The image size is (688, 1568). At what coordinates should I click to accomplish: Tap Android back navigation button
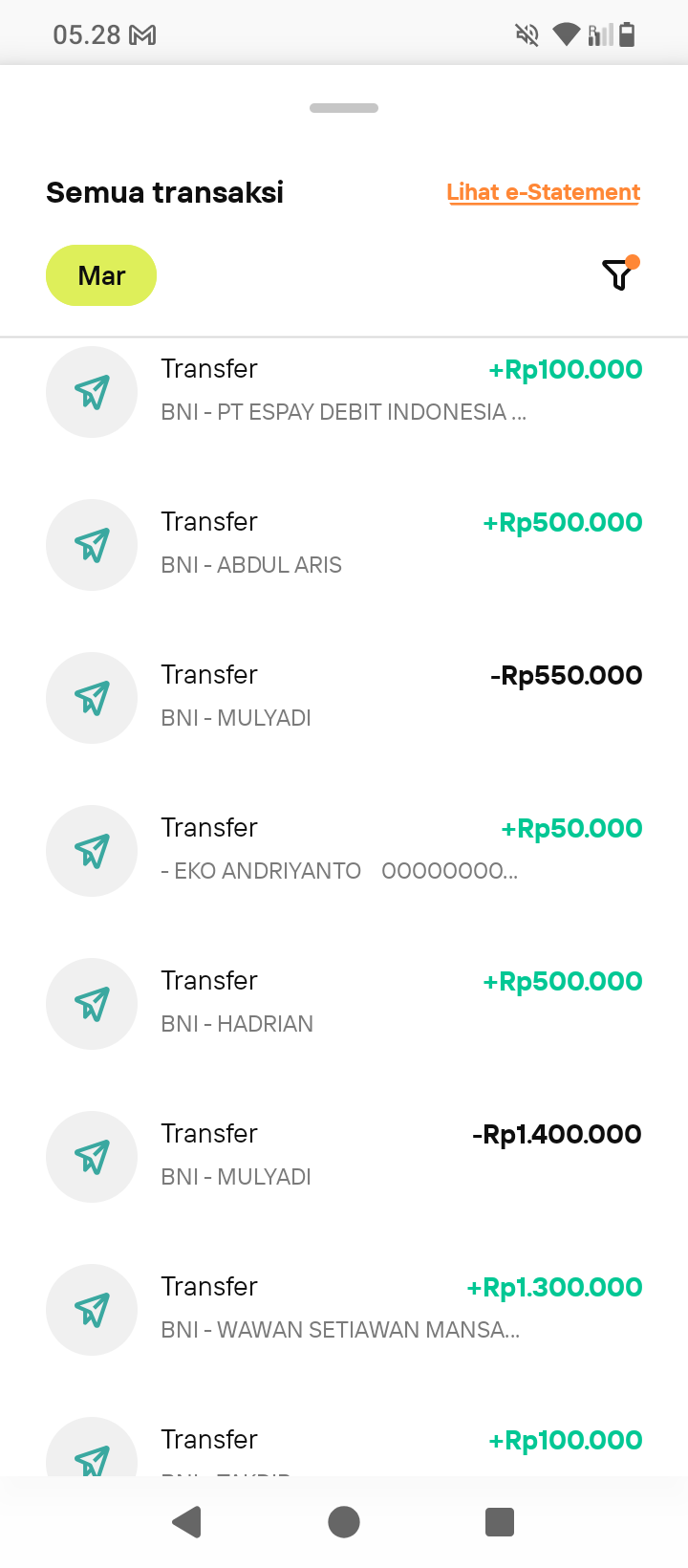click(187, 1521)
